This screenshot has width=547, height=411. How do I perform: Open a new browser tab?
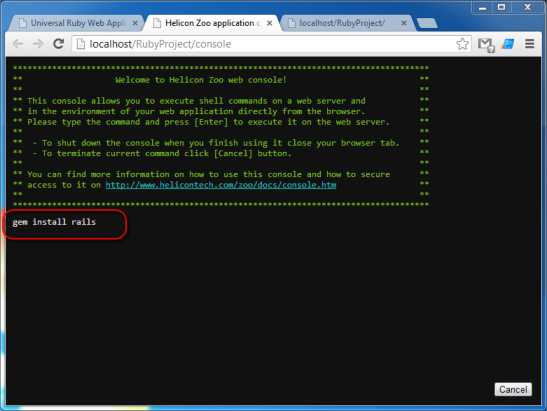pos(427,23)
